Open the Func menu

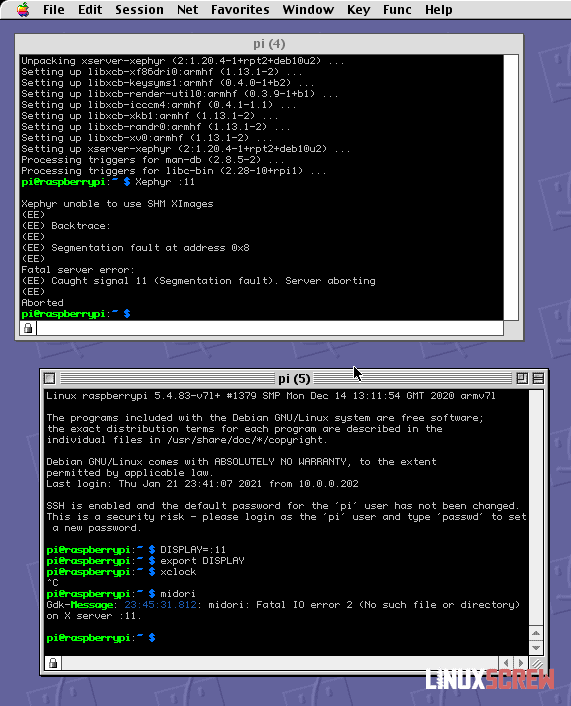click(x=397, y=9)
